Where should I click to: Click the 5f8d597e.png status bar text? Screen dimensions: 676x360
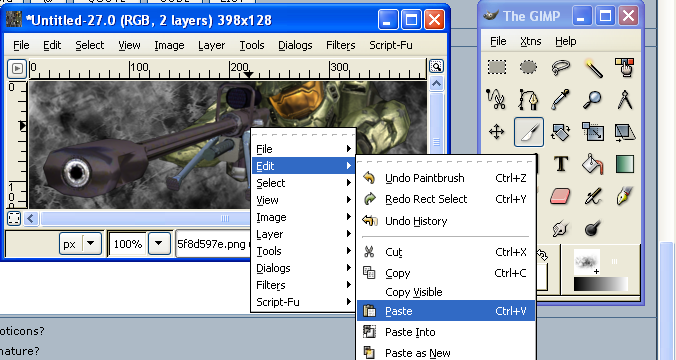click(211, 244)
